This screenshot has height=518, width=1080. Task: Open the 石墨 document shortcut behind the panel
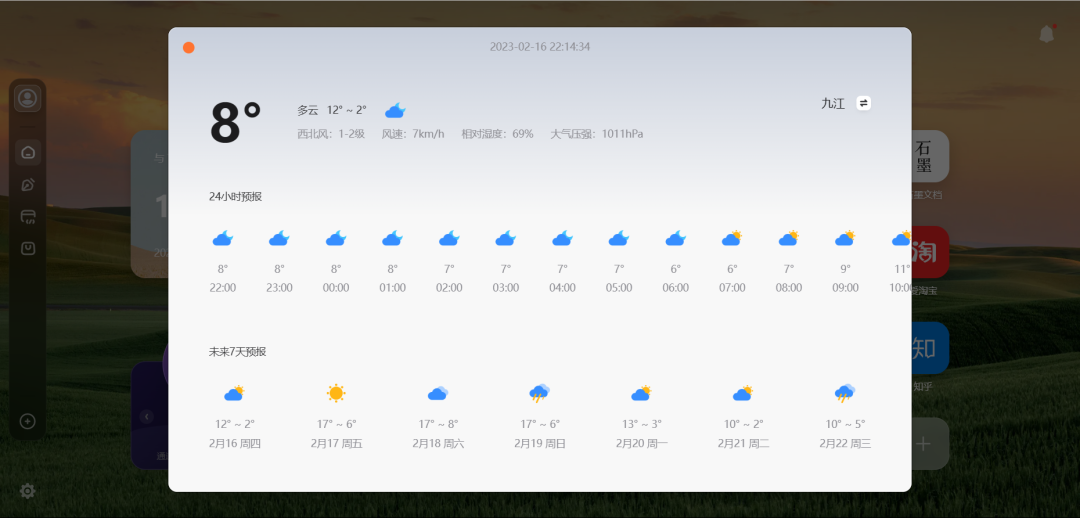click(x=930, y=156)
